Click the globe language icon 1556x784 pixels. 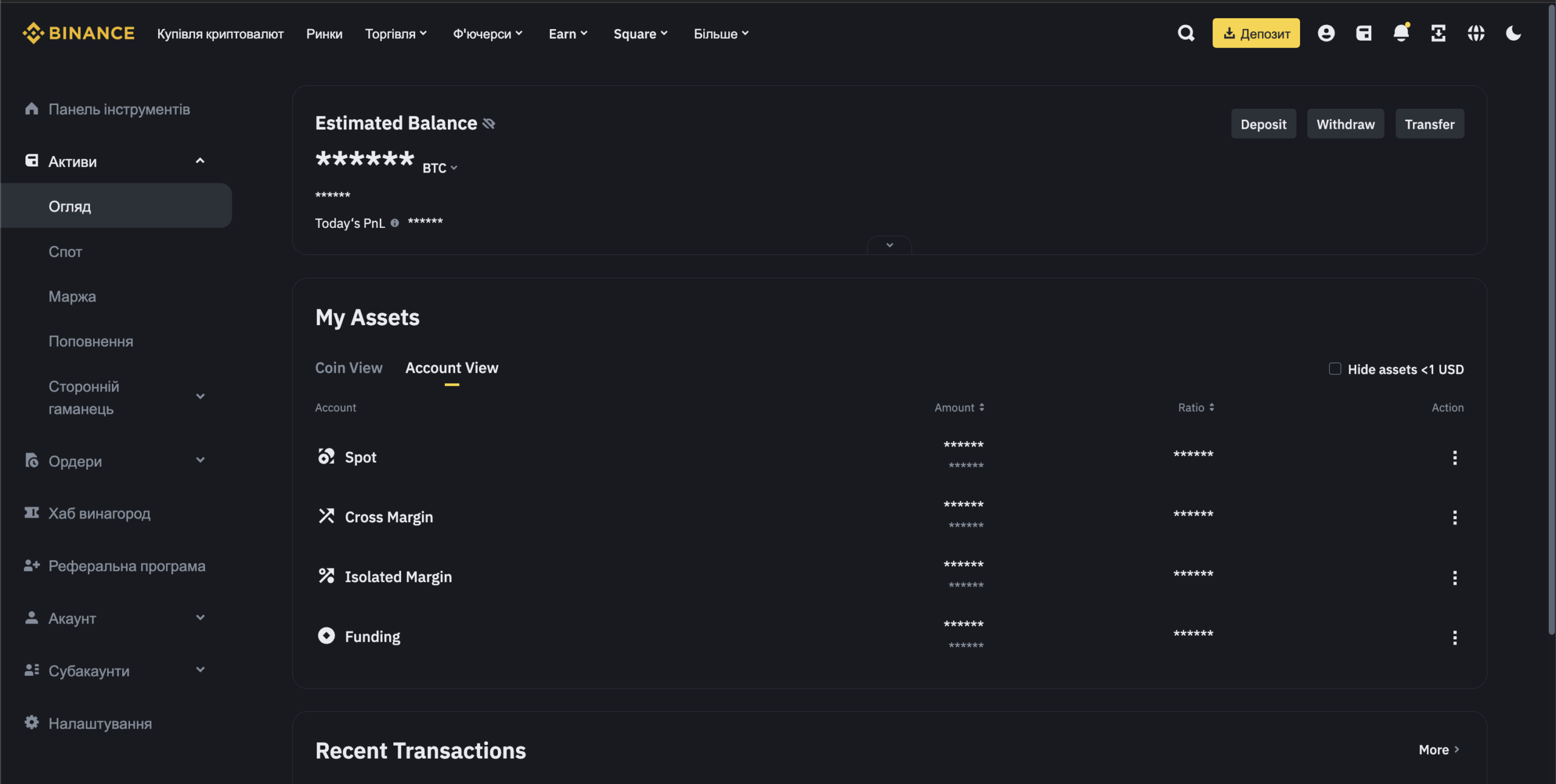[x=1476, y=33]
